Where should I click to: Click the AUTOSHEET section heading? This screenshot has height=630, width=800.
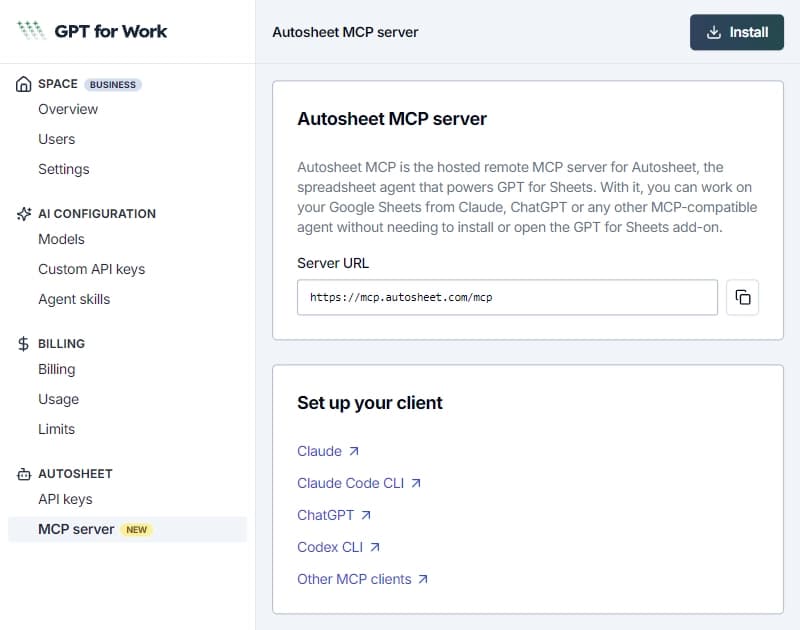(x=75, y=474)
